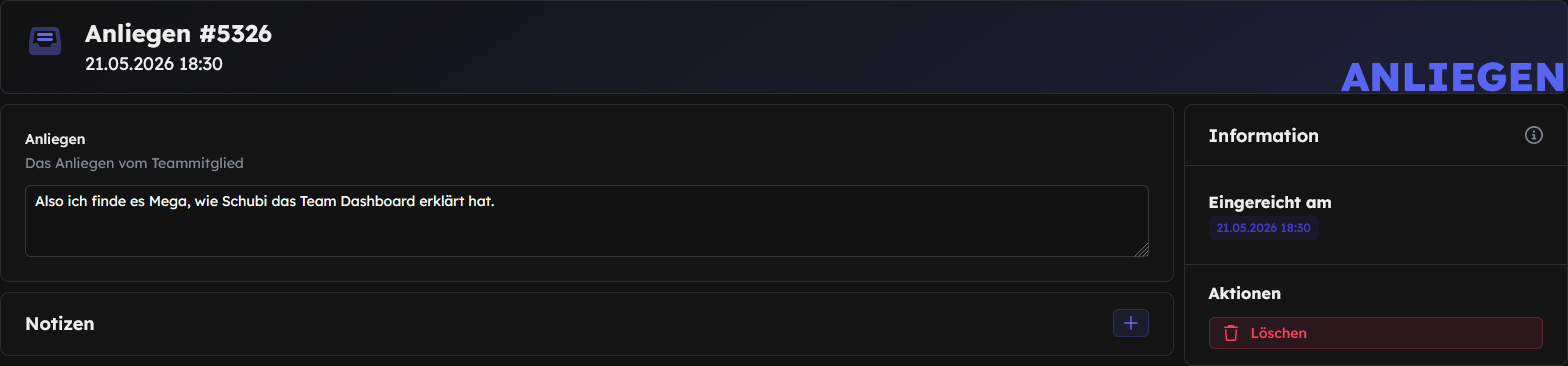Add a note with the plus icon

tap(1131, 323)
